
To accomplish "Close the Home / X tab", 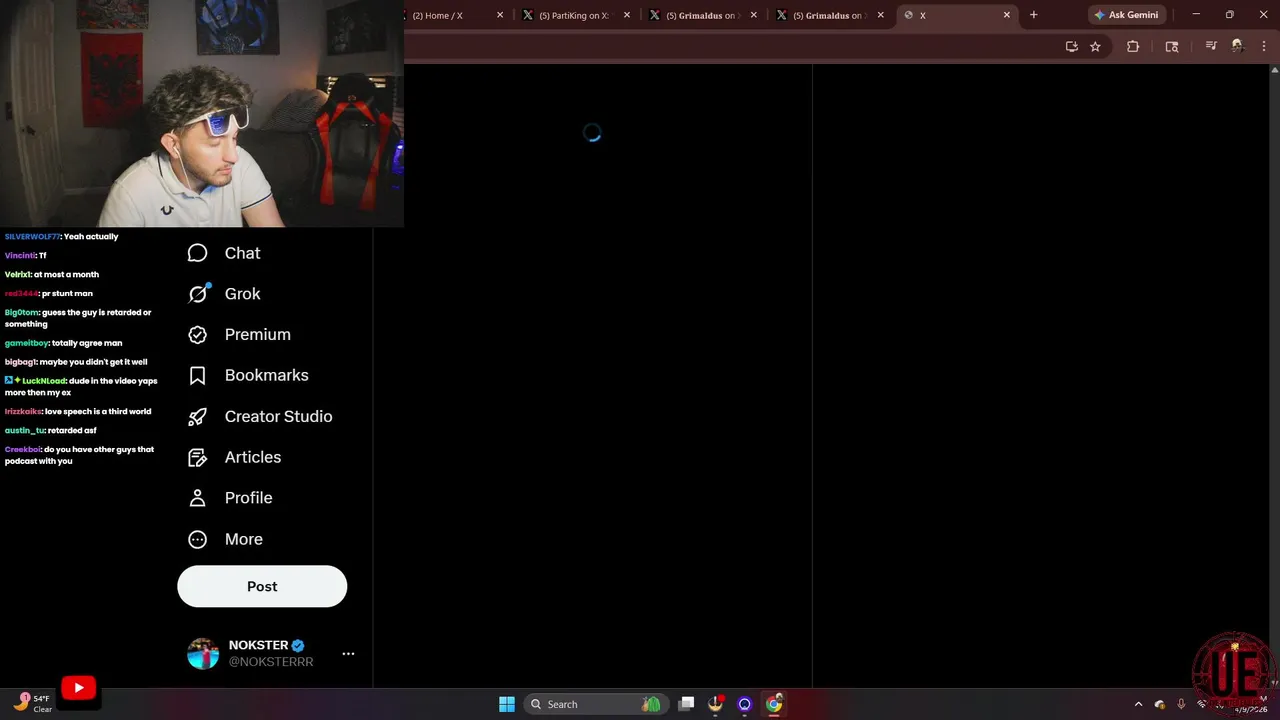I will pyautogui.click(x=500, y=15).
